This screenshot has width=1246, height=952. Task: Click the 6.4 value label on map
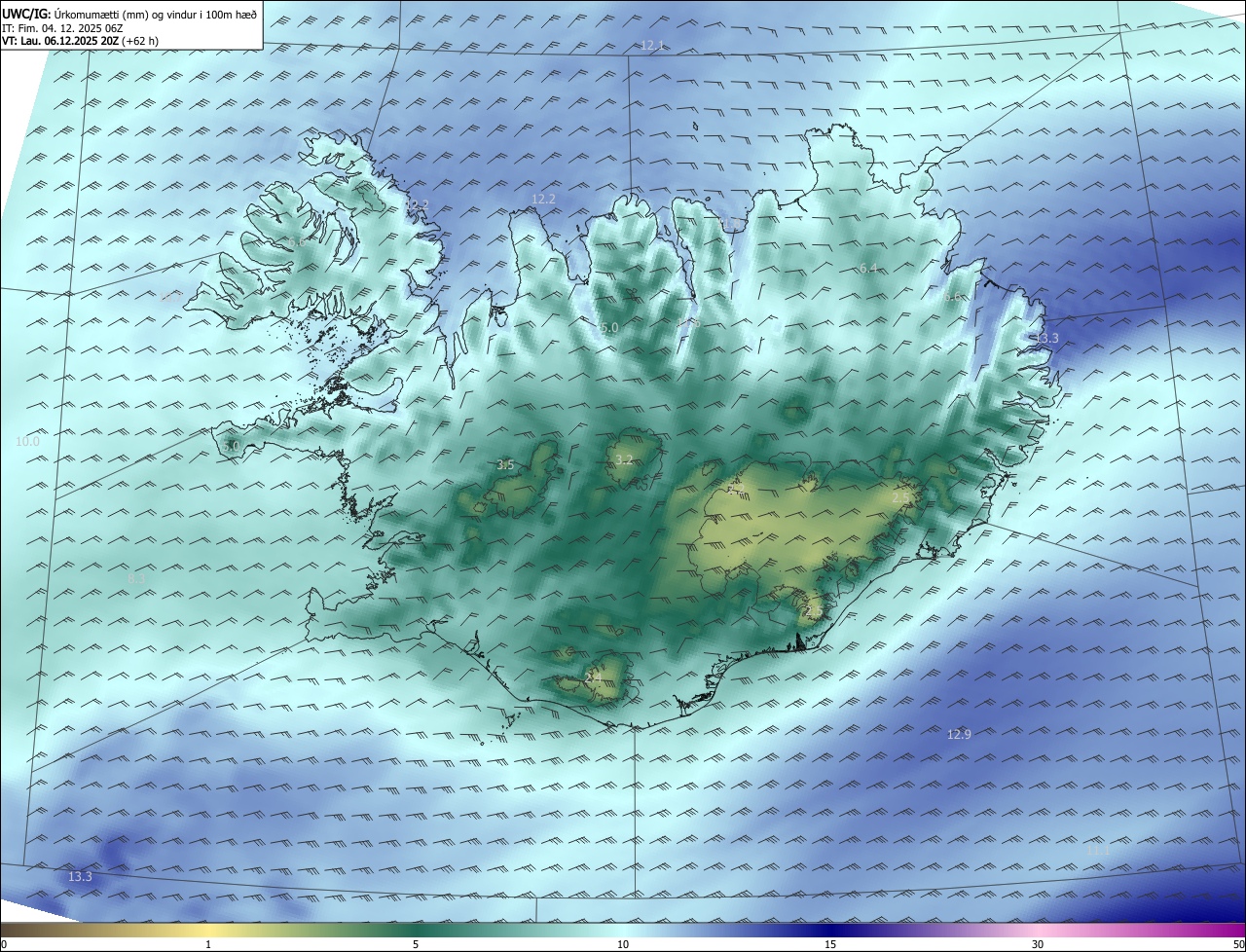869,268
